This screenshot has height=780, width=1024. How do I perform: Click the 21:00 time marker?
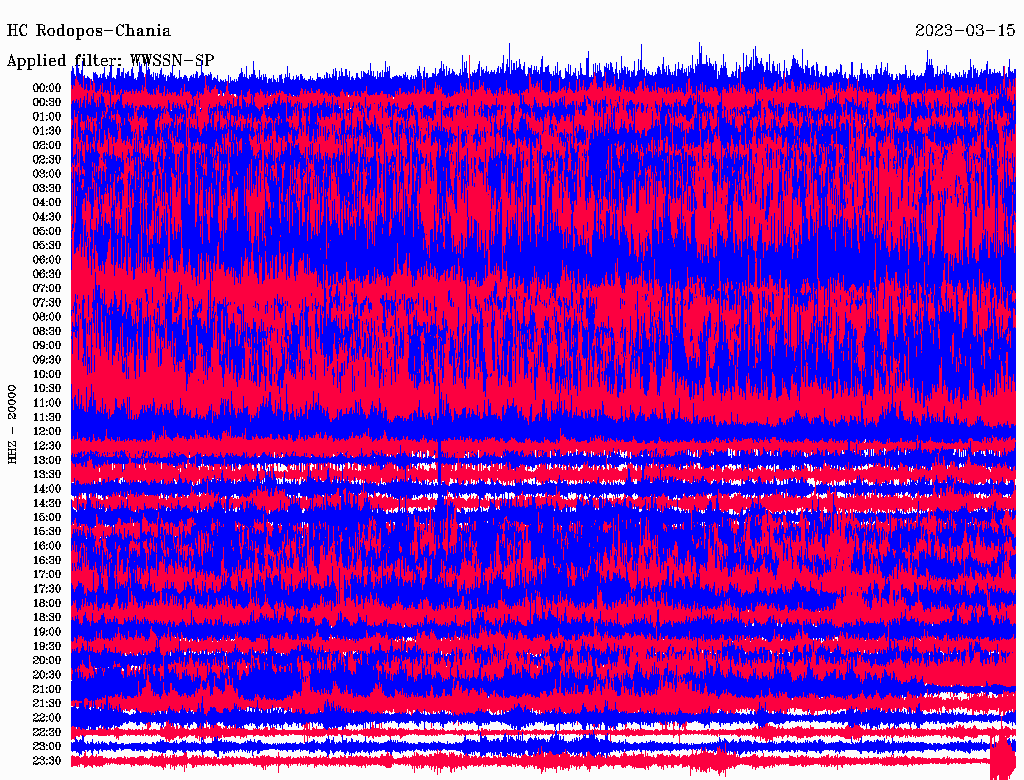47,689
